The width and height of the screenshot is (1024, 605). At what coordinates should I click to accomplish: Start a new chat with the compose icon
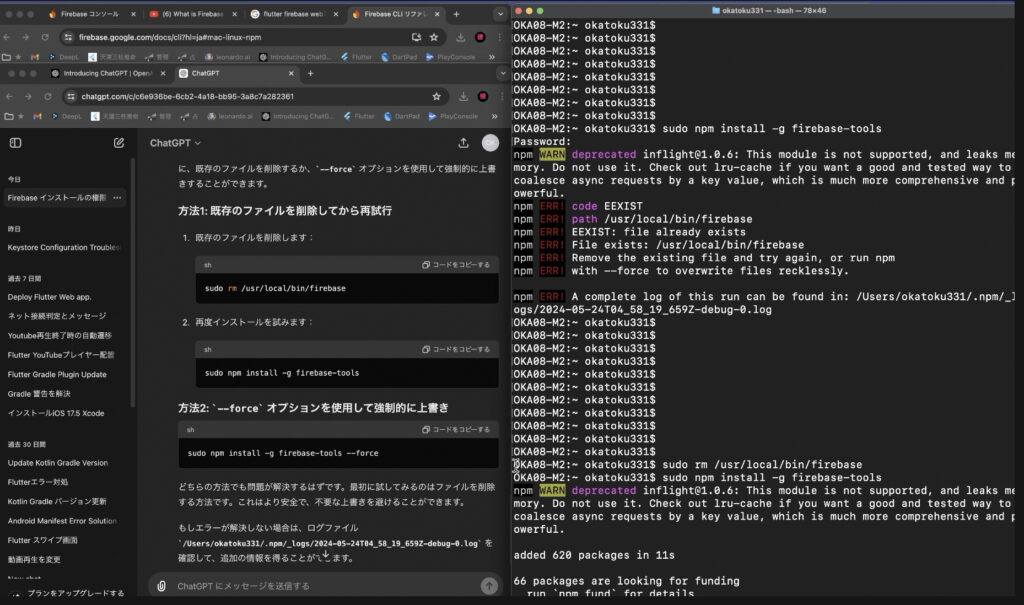point(119,143)
